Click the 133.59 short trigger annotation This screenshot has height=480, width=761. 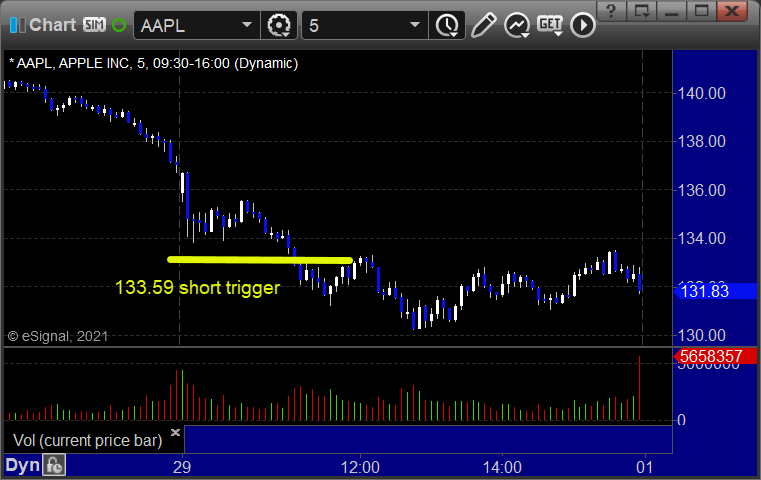(198, 288)
